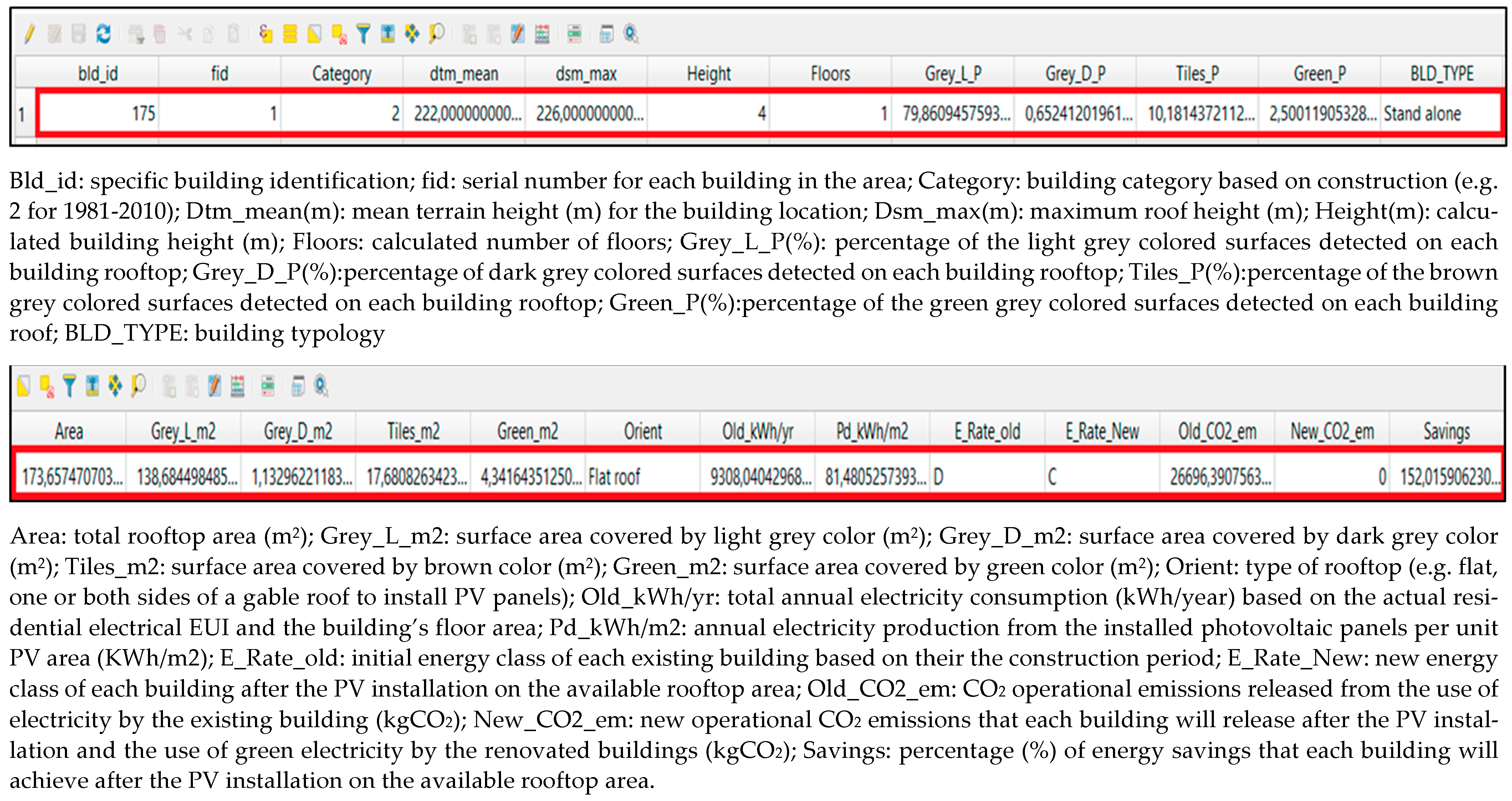
Task: Click the Floors column header
Action: pos(830,73)
